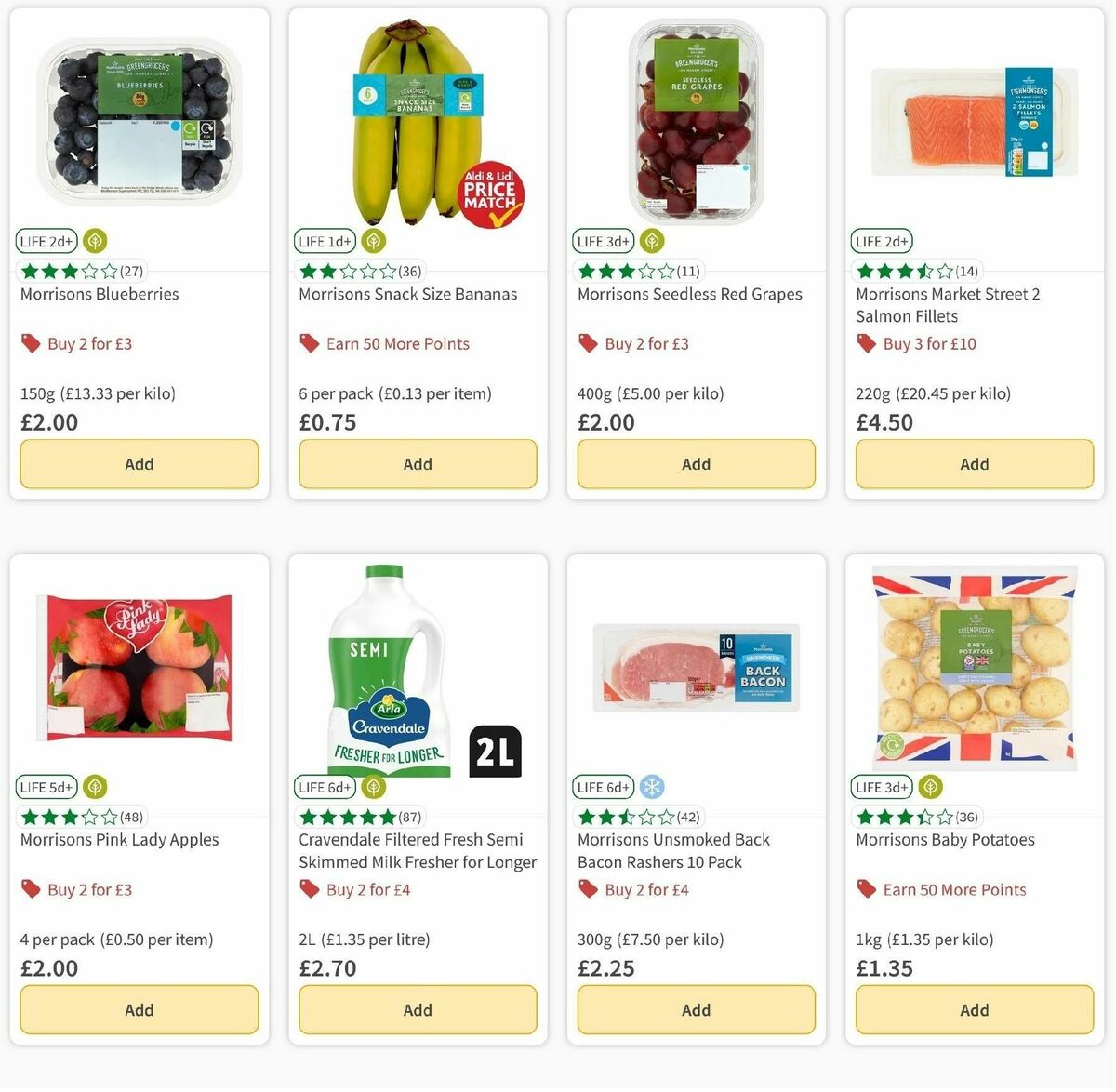Add Morrisons Blueberries to the basket
This screenshot has height=1092, width=1116.
click(139, 463)
